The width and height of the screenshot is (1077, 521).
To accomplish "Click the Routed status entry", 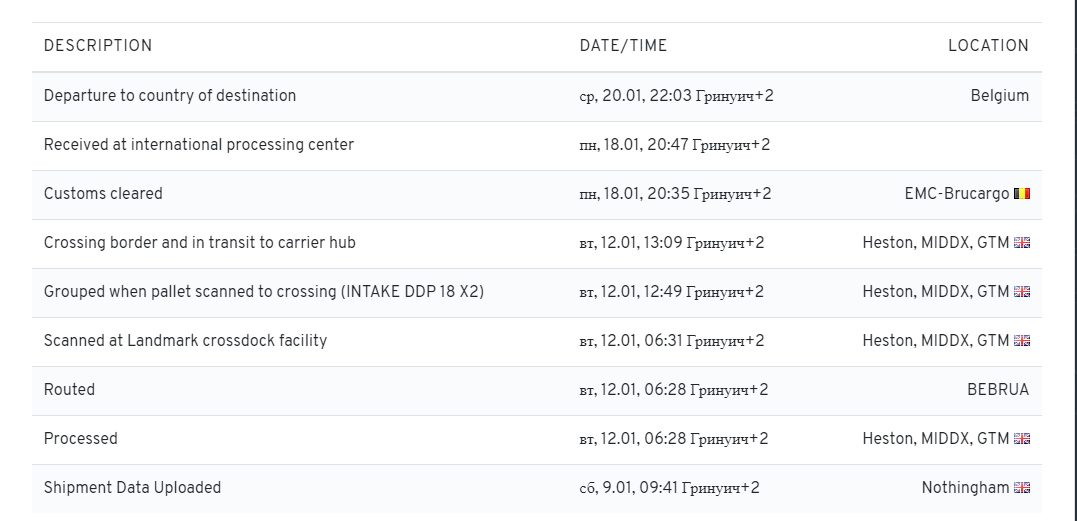I will pyautogui.click(x=69, y=390).
